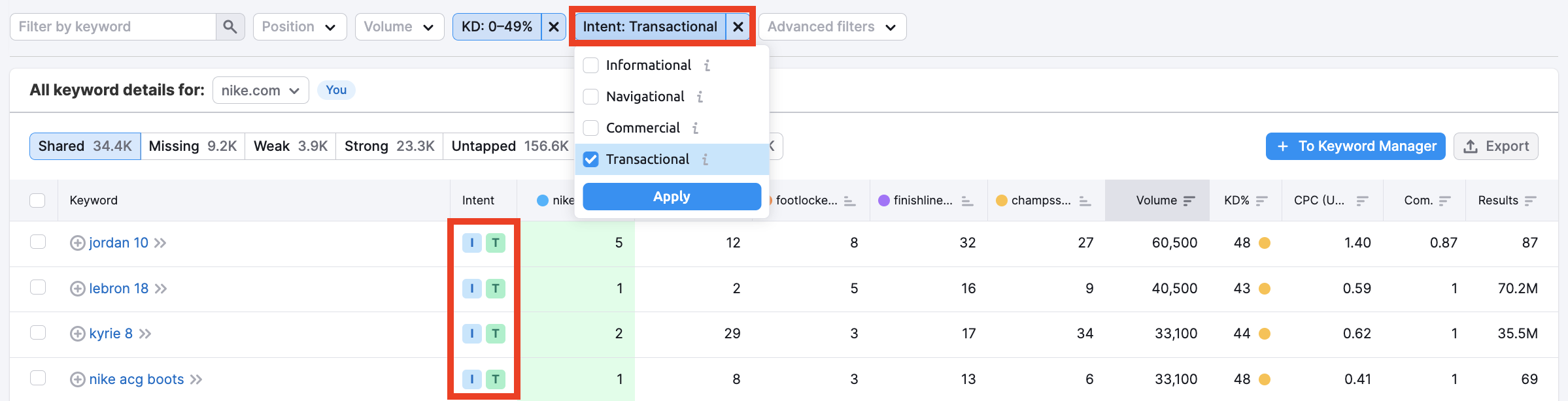Screen dimensions: 1568x401
Task: Open the jordan 10 keyword link
Action: point(119,243)
